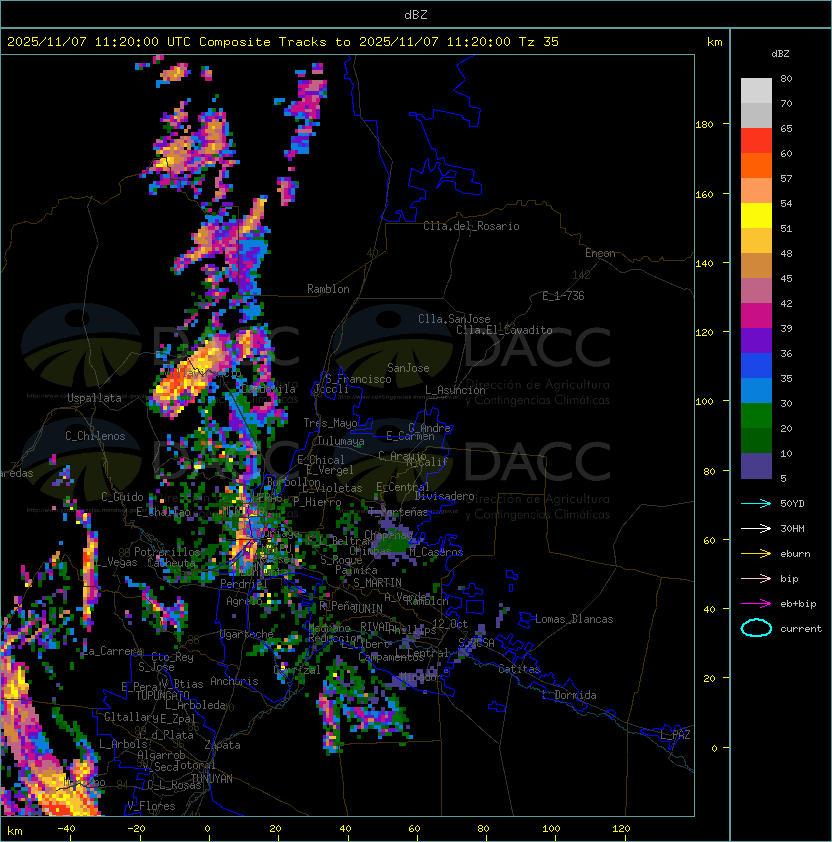Viewport: 832px width, 842px height.
Task: Click the 'Clla.El_Cavadito' map label
Action: 504,330
